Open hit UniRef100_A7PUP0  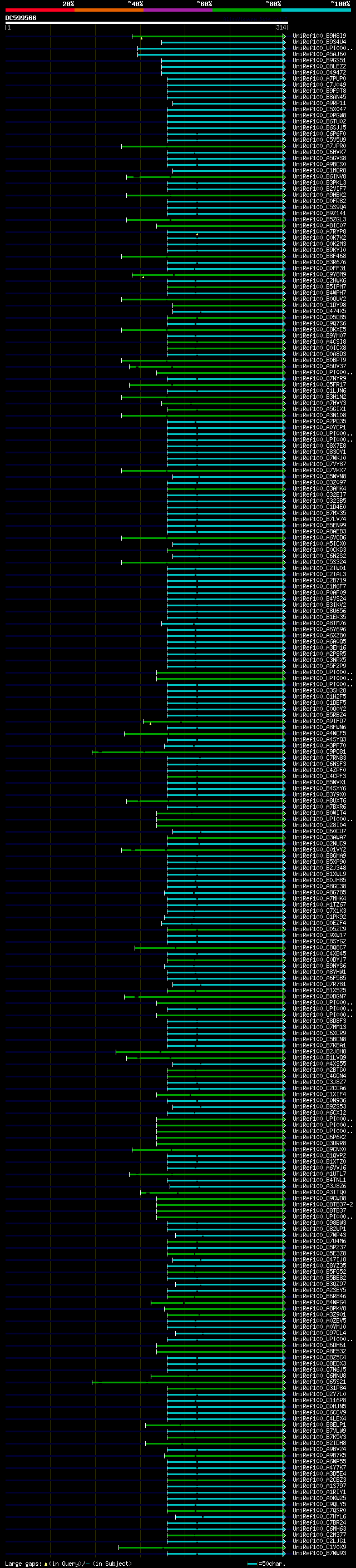tap(319, 78)
